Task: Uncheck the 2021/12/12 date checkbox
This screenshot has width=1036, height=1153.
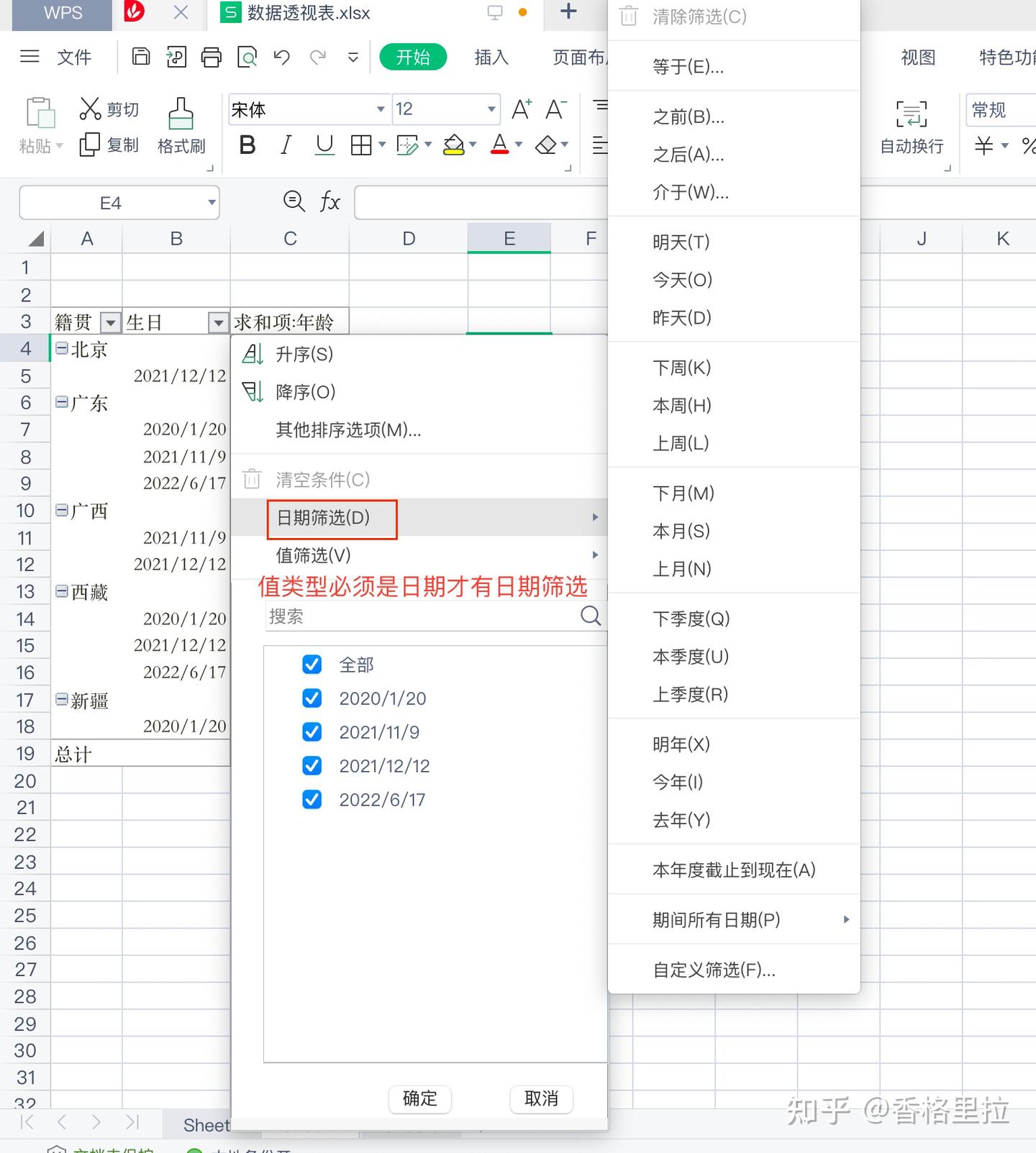Action: 312,766
